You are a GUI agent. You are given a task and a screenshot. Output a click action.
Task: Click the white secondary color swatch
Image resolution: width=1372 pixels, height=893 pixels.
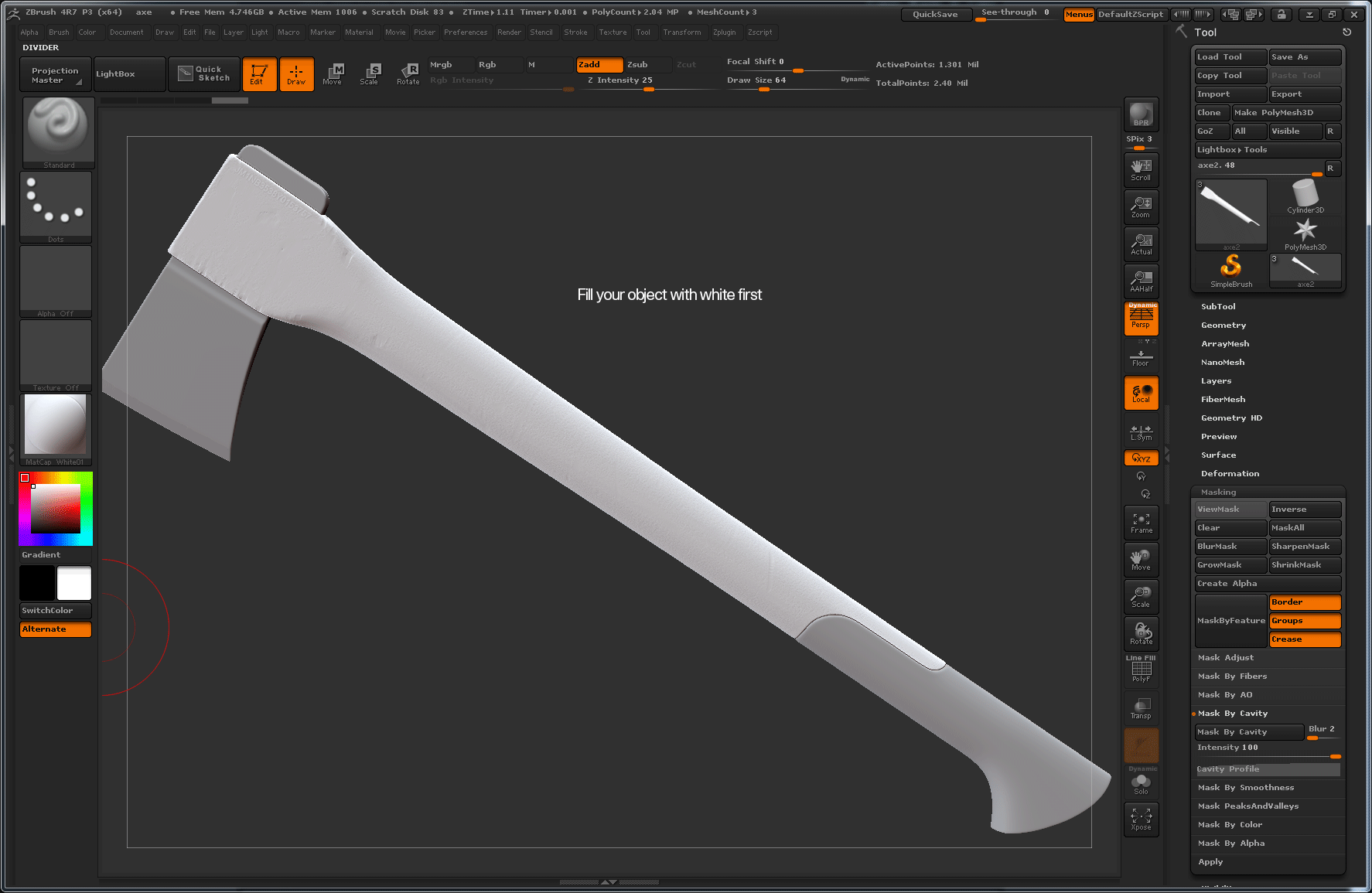[x=74, y=583]
